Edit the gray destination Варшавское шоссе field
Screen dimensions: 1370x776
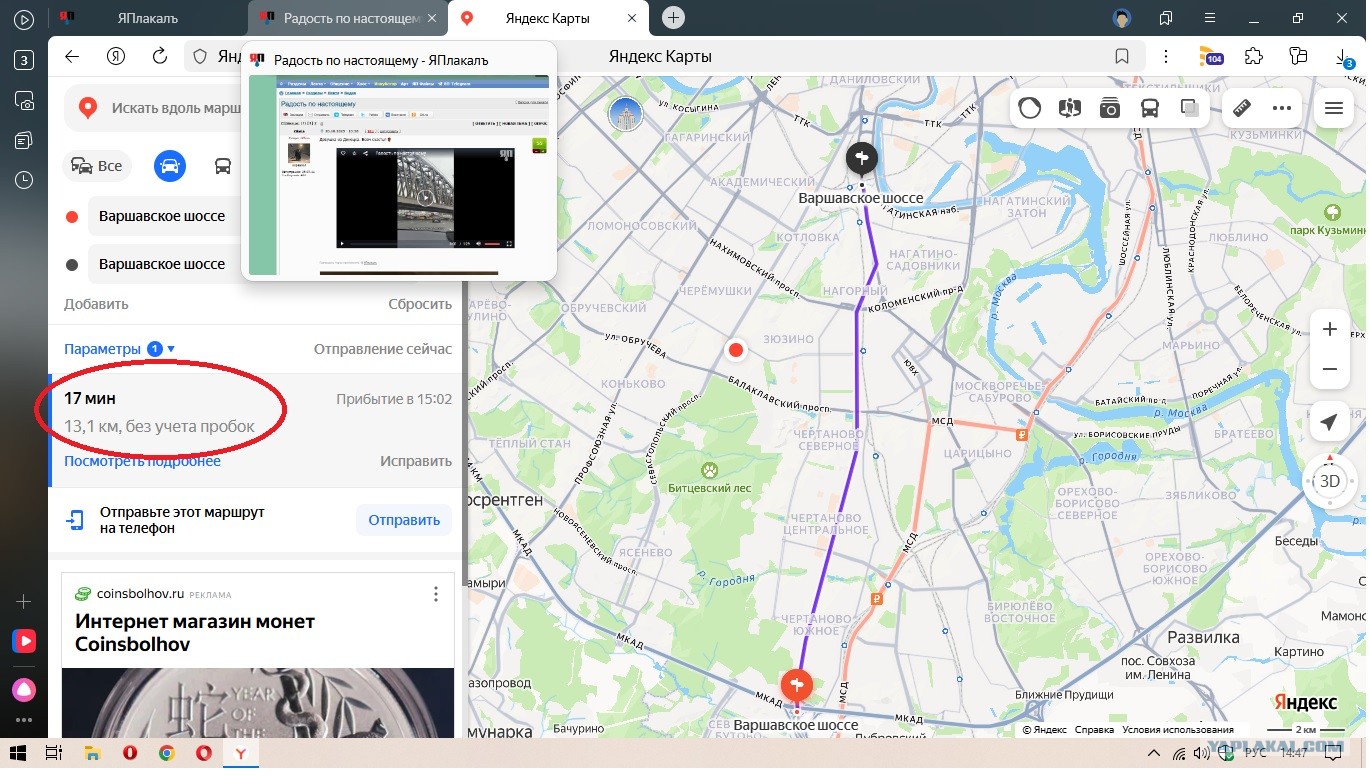coord(164,264)
